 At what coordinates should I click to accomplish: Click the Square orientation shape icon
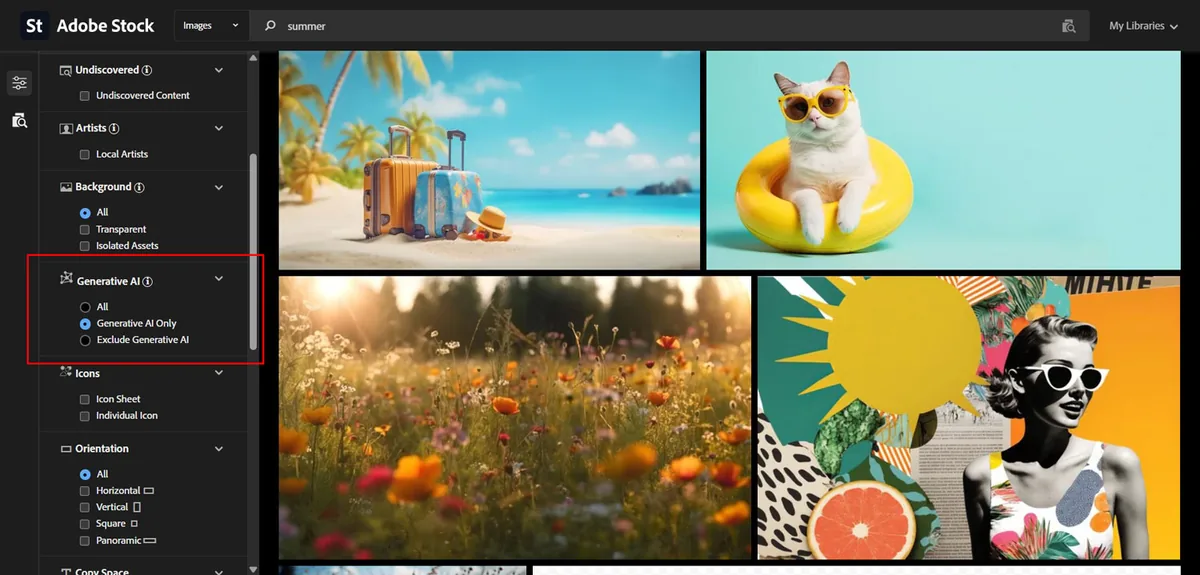tap(134, 524)
